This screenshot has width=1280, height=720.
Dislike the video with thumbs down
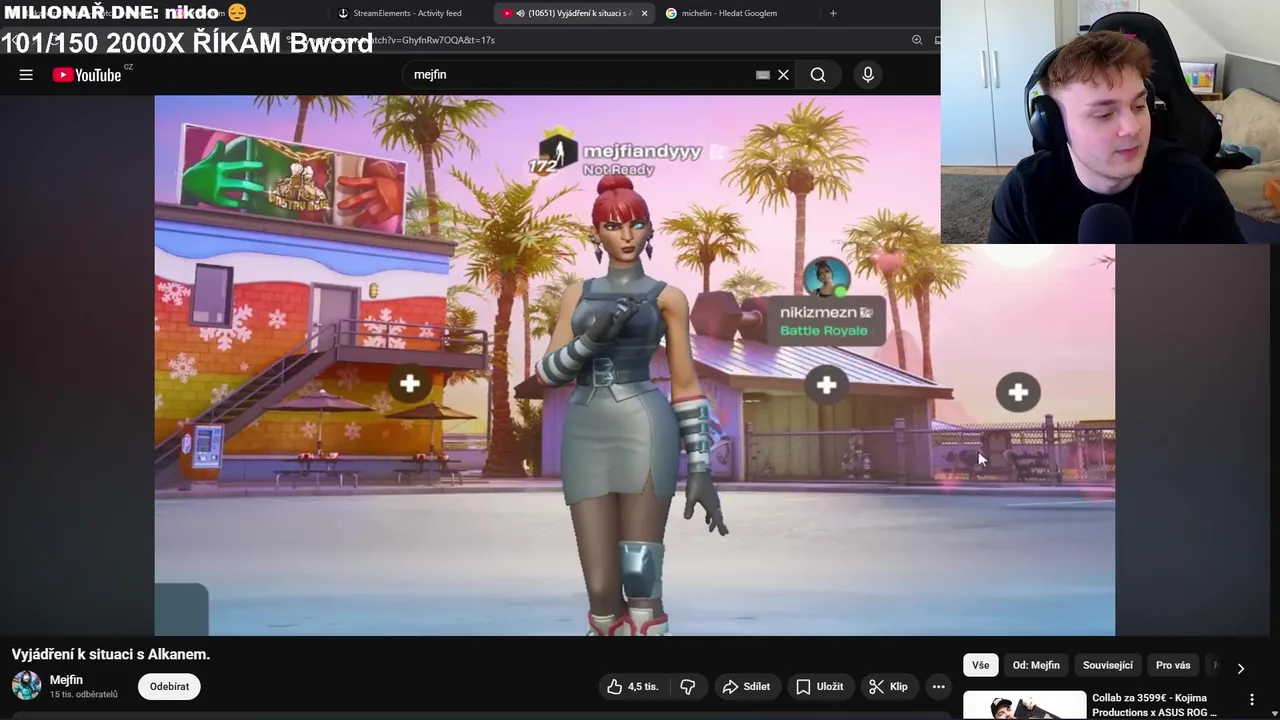688,687
